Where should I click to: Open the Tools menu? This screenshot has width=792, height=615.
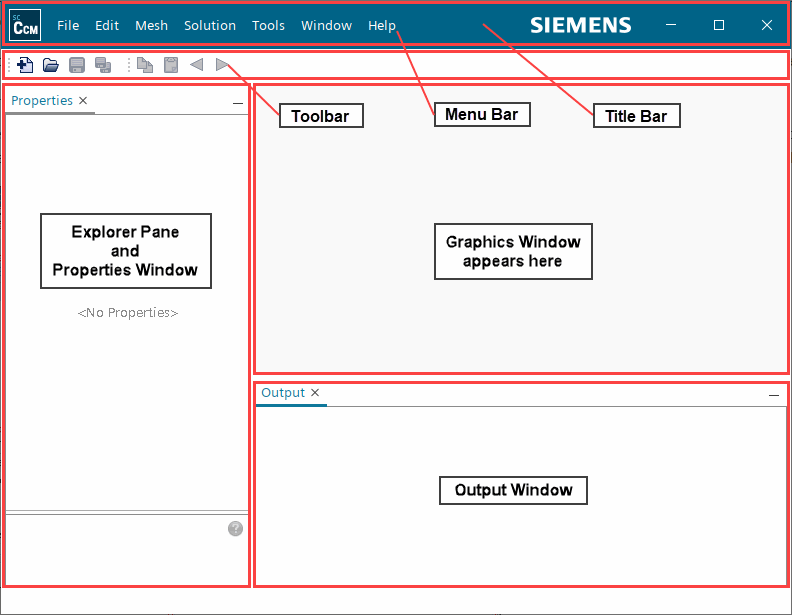click(268, 25)
